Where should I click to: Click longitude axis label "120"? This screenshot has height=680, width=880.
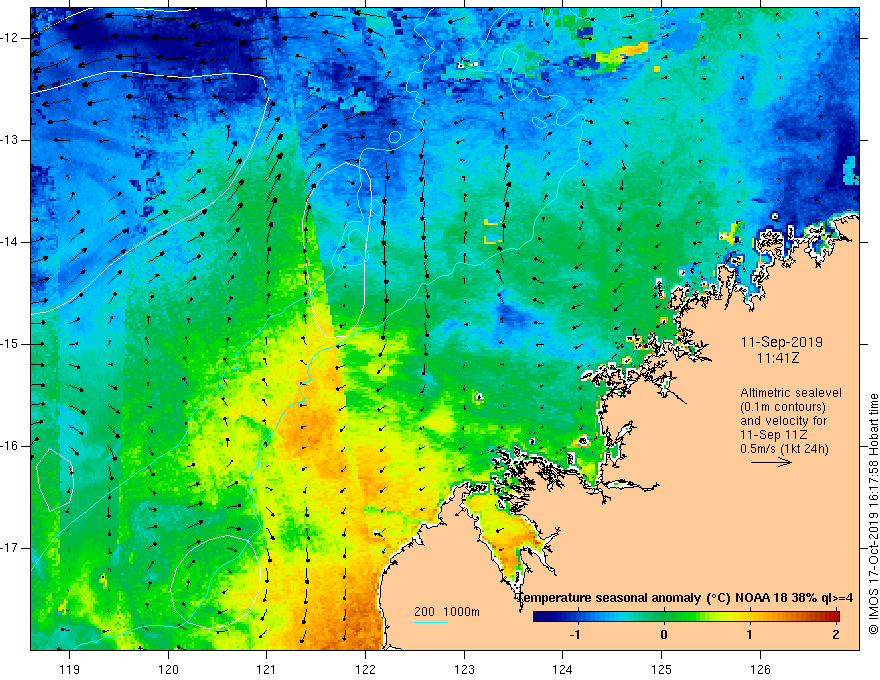(x=168, y=669)
